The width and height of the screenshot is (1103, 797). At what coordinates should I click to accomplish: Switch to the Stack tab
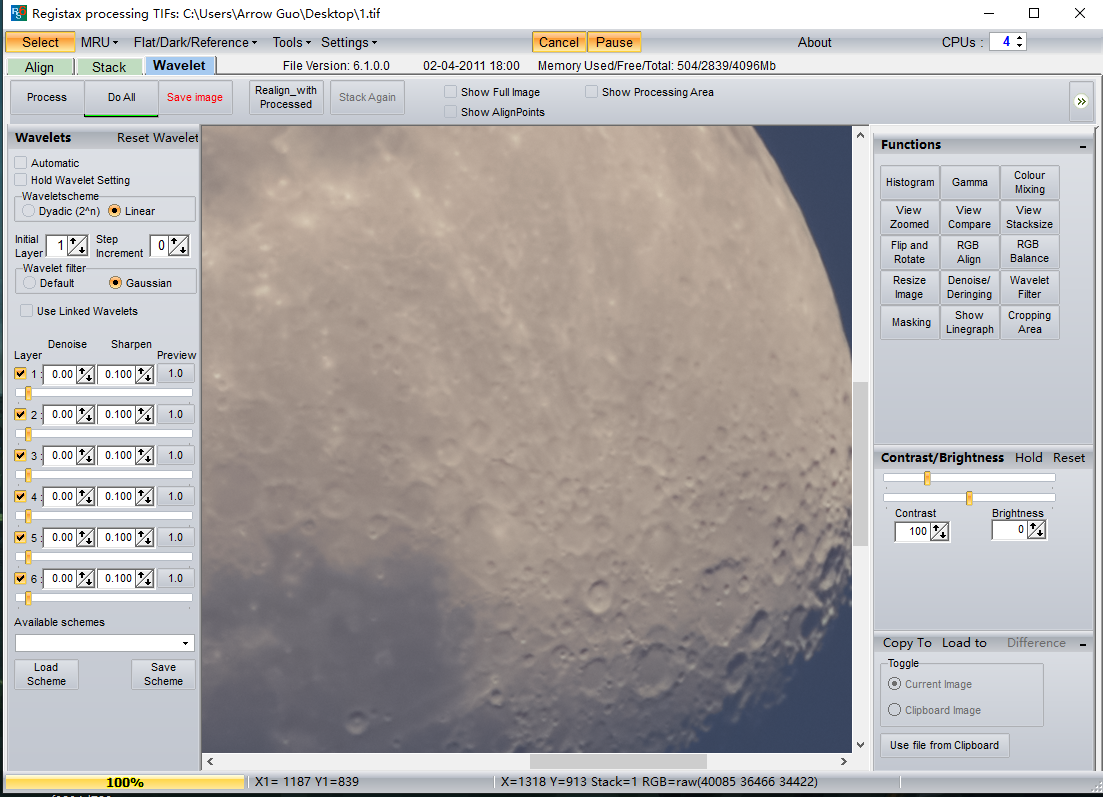tap(109, 67)
